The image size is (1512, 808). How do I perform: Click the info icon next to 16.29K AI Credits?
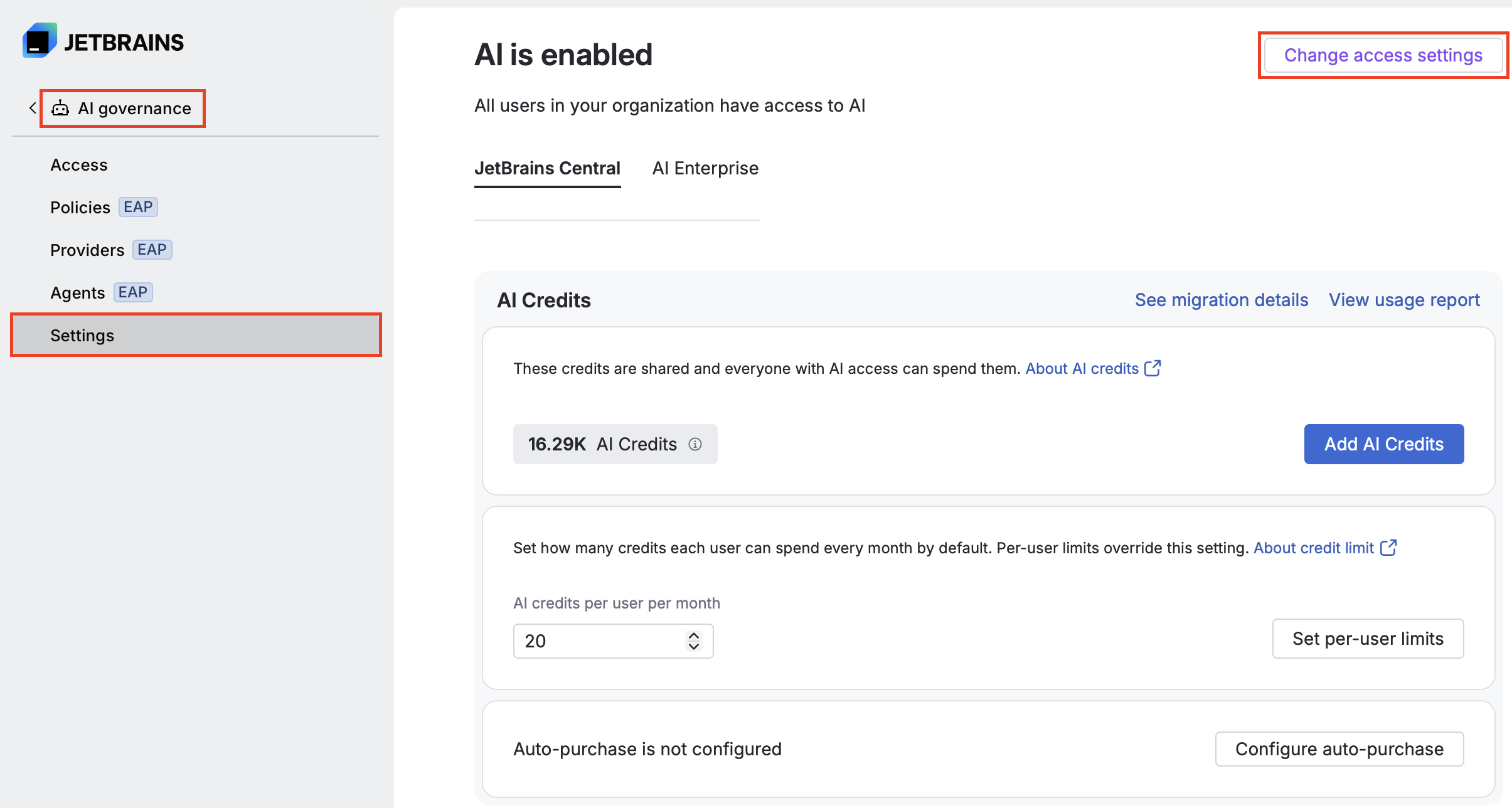point(695,444)
